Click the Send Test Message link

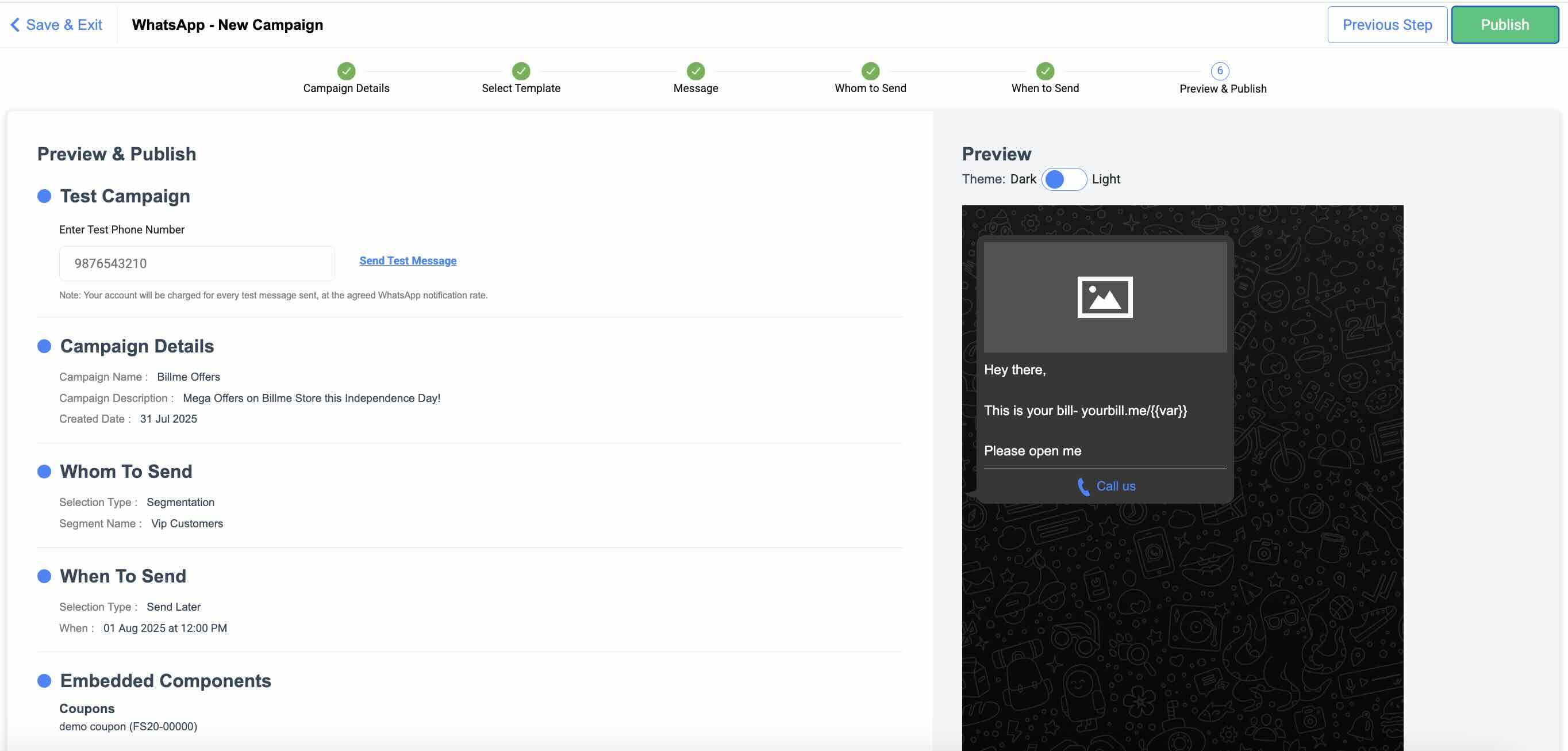(407, 260)
